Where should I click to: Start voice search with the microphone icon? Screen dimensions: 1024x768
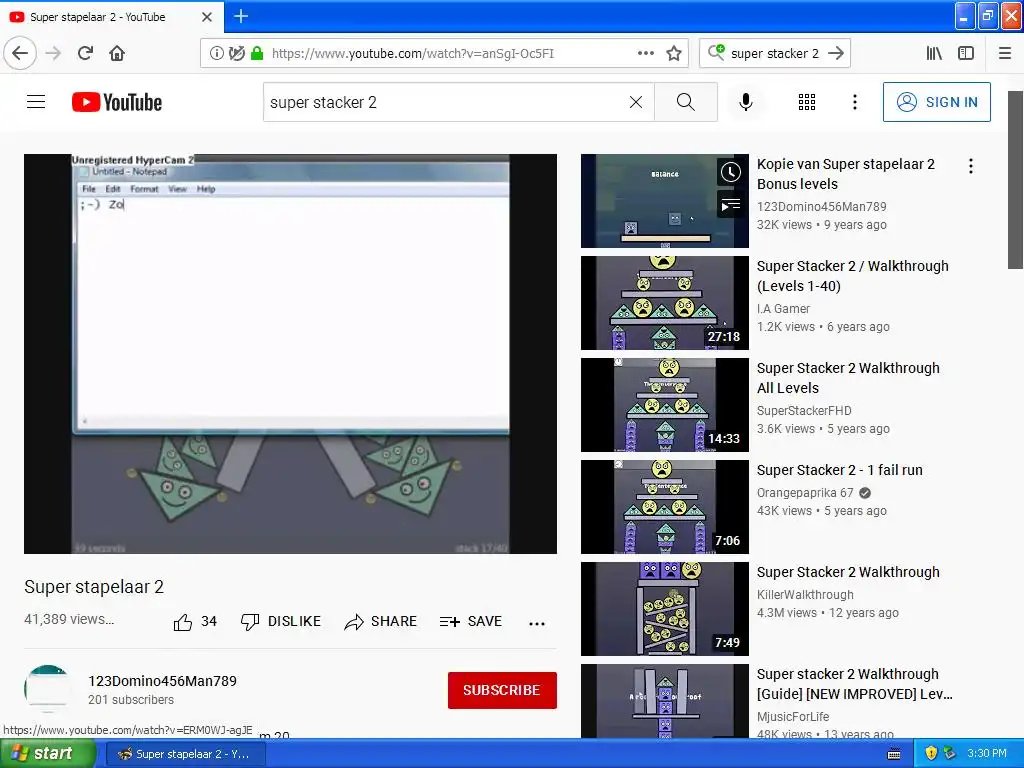(x=746, y=102)
